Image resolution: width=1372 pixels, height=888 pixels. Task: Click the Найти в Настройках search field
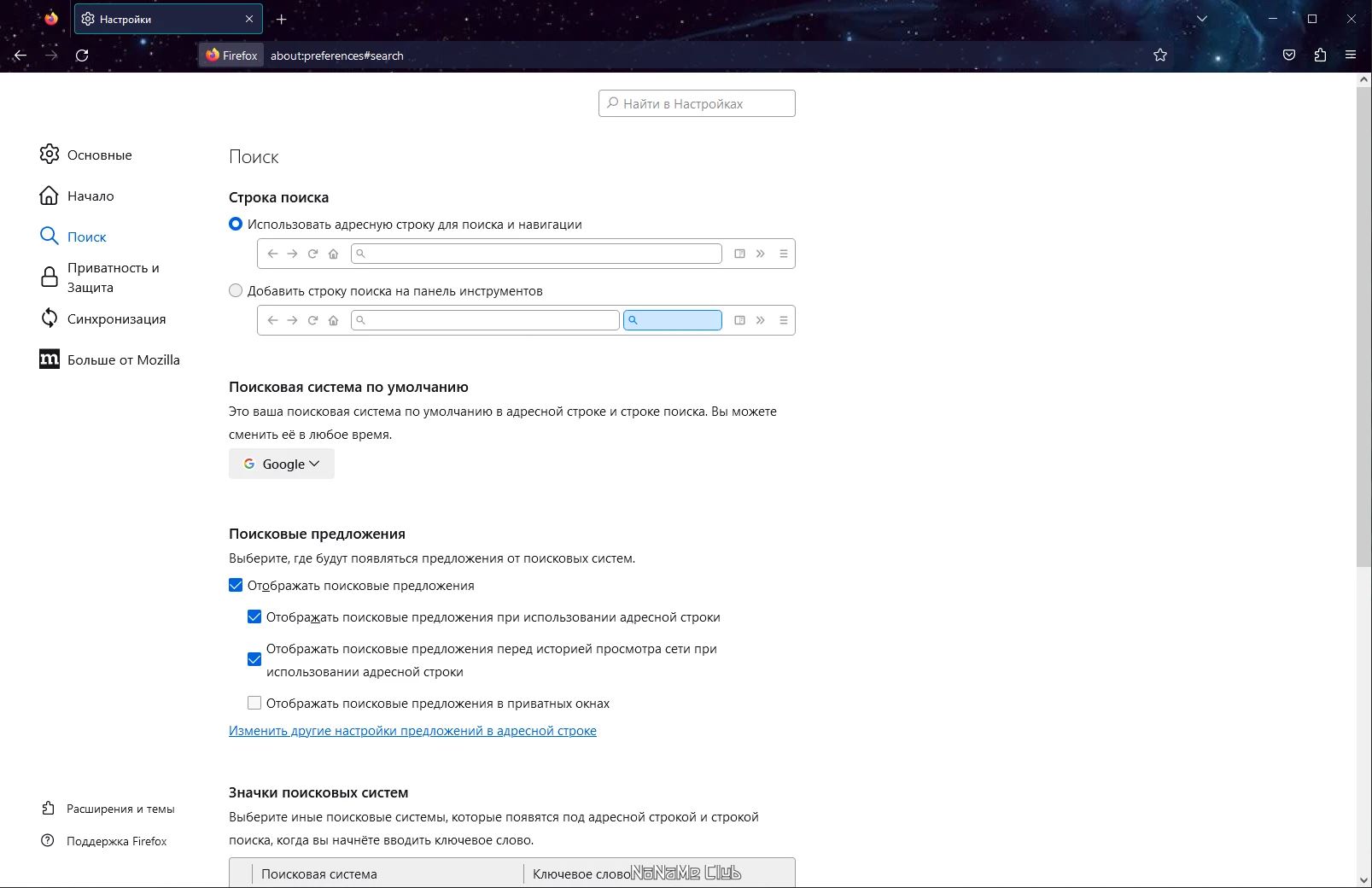click(x=697, y=103)
